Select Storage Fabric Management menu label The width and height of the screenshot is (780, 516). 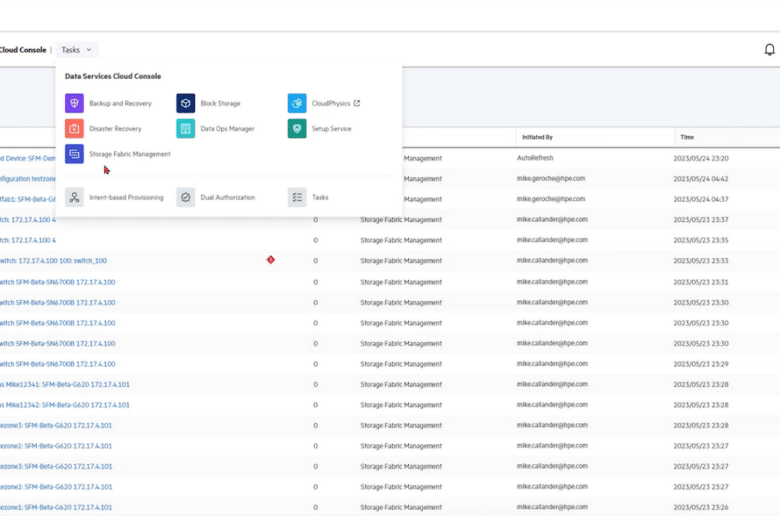[x=130, y=154]
